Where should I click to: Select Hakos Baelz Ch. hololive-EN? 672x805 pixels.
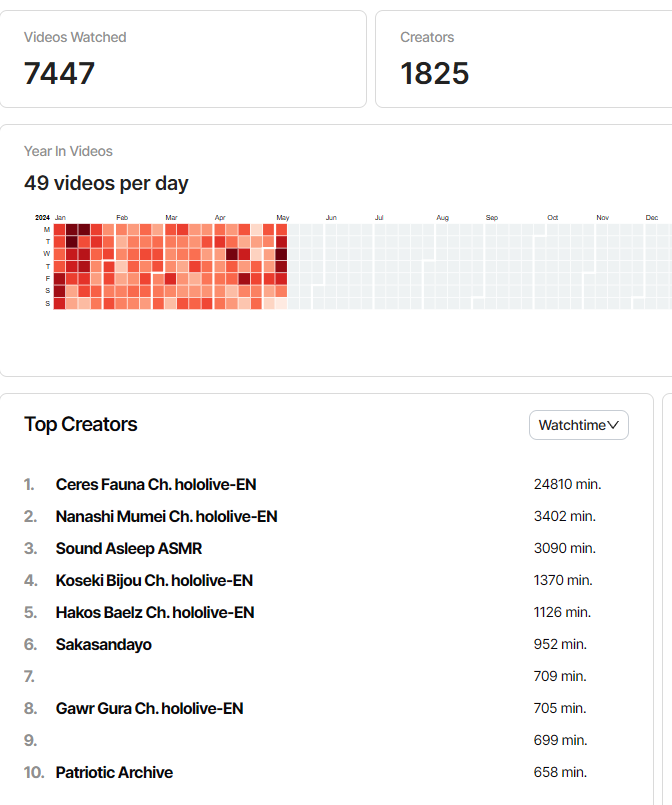[x=155, y=612]
